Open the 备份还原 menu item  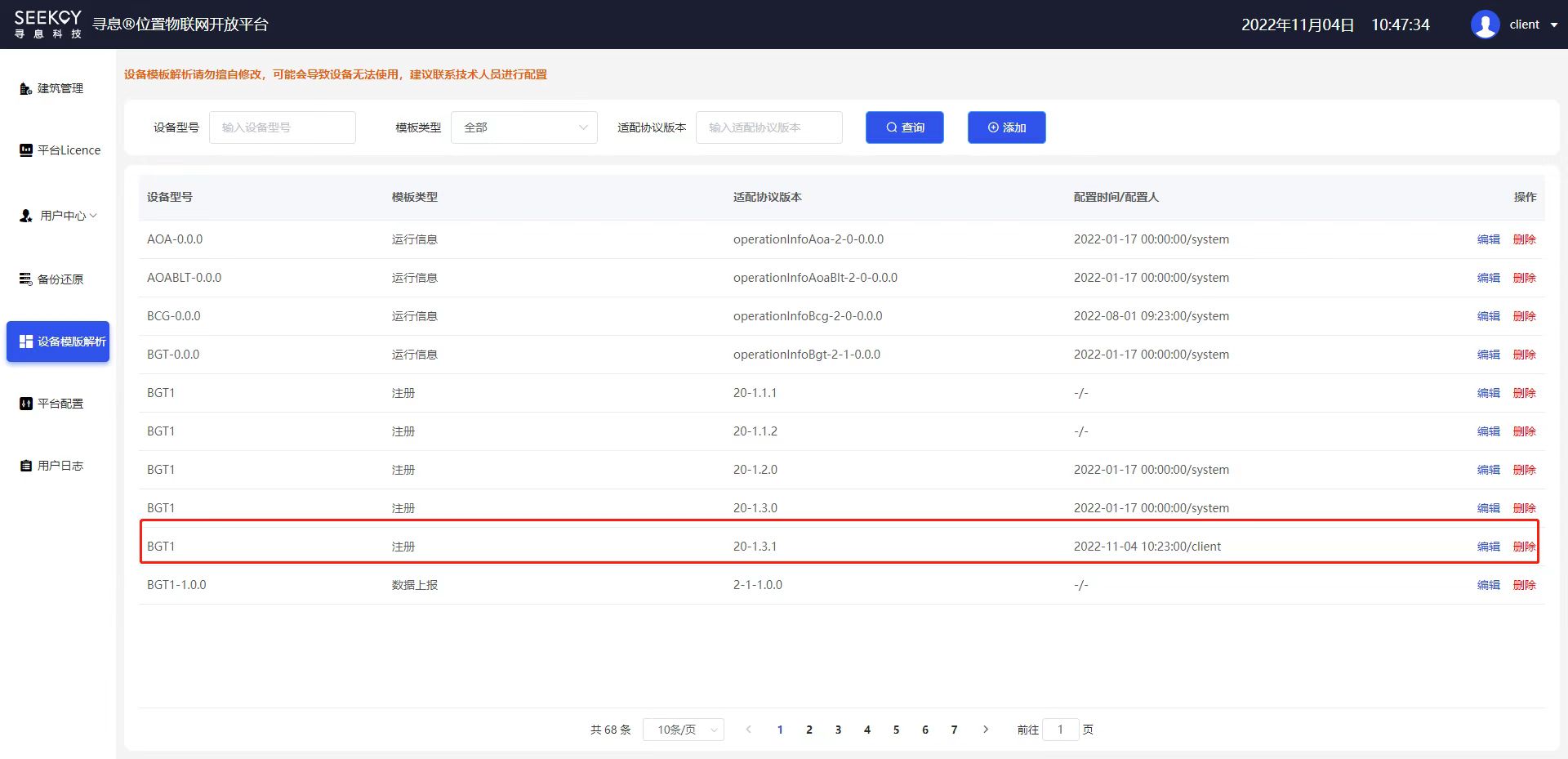[58, 279]
